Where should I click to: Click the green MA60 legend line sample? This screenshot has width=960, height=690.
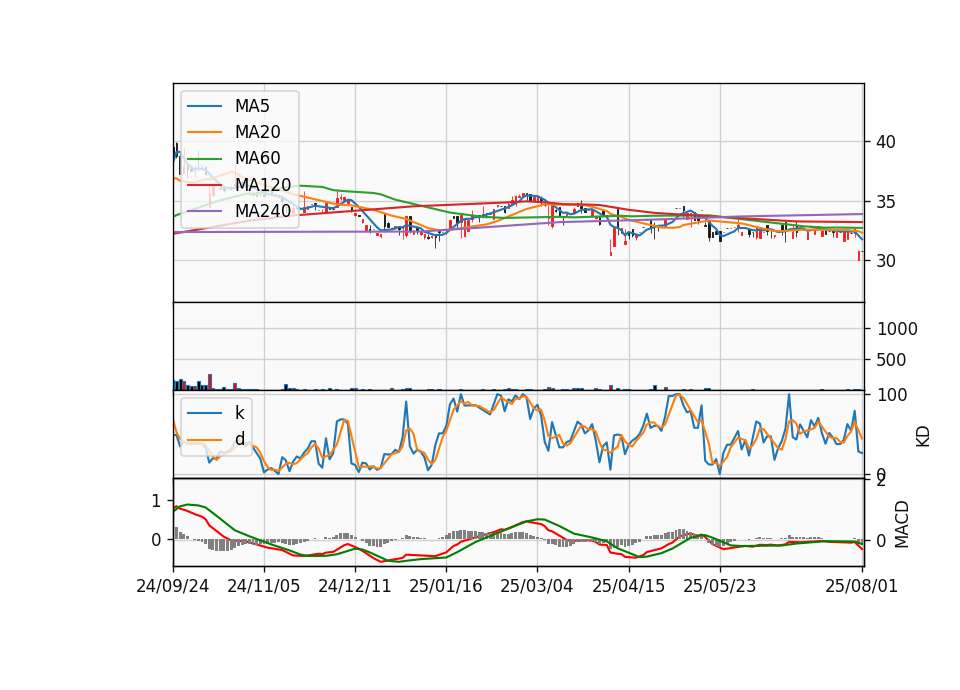204,159
